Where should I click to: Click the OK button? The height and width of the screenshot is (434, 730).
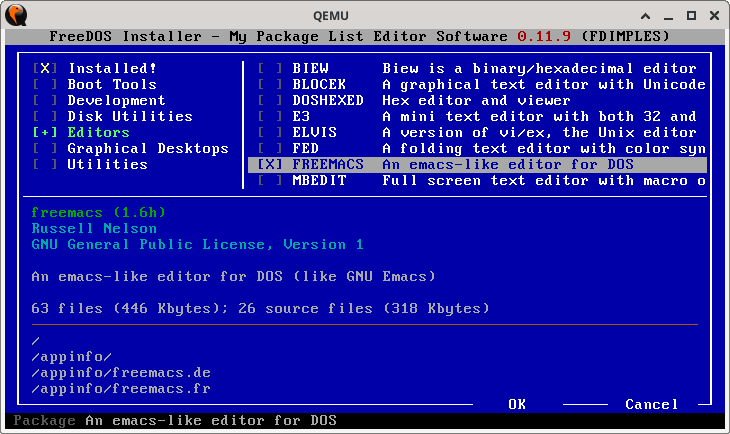(x=517, y=404)
